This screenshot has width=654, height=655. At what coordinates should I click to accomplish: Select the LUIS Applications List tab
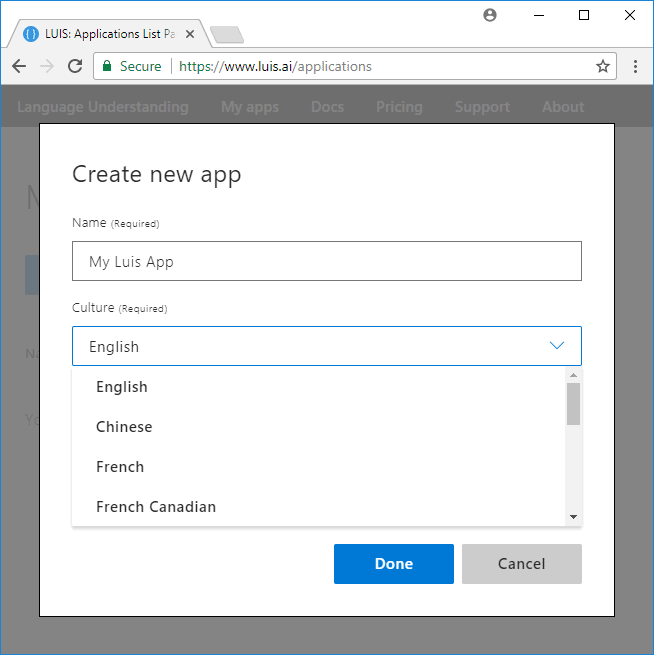[110, 34]
